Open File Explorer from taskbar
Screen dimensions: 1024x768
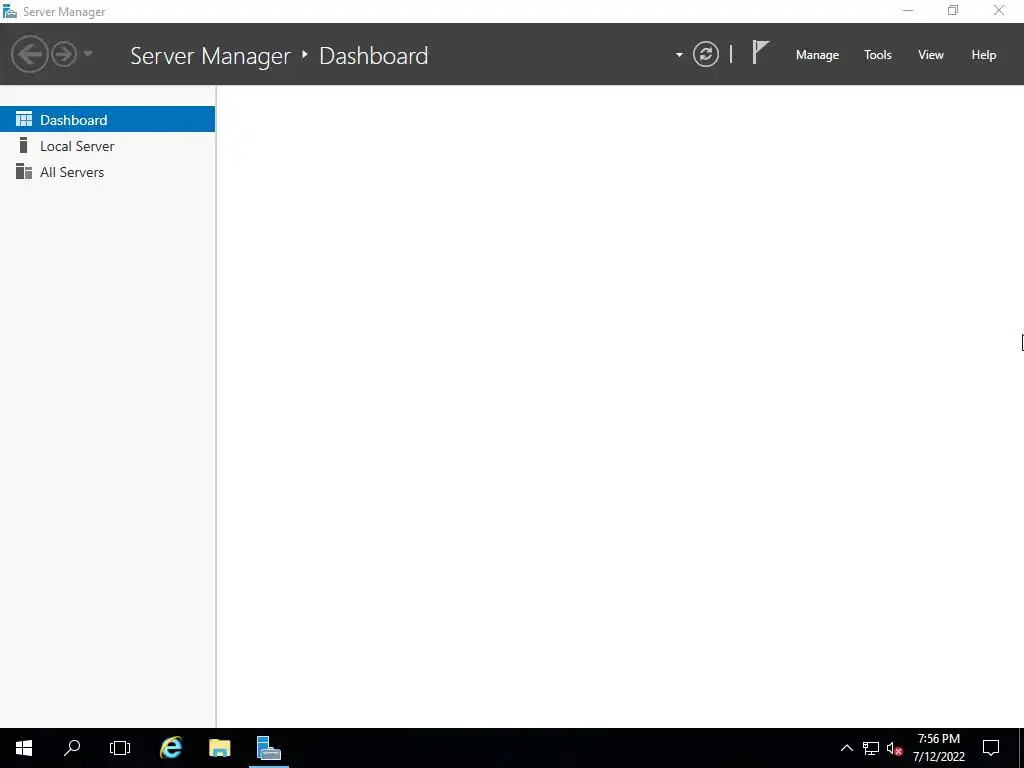click(219, 748)
